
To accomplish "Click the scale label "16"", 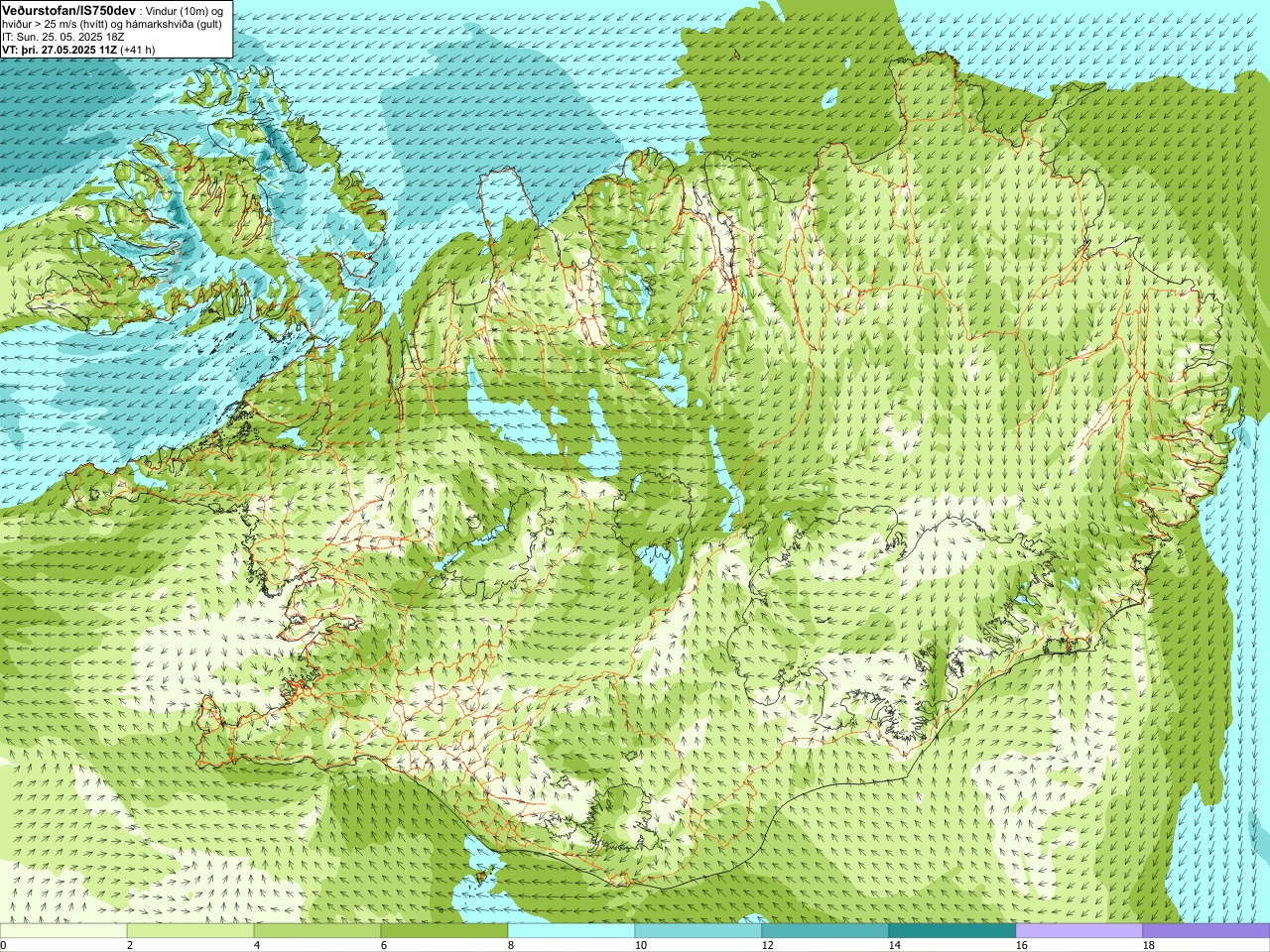I will click(x=1022, y=946).
